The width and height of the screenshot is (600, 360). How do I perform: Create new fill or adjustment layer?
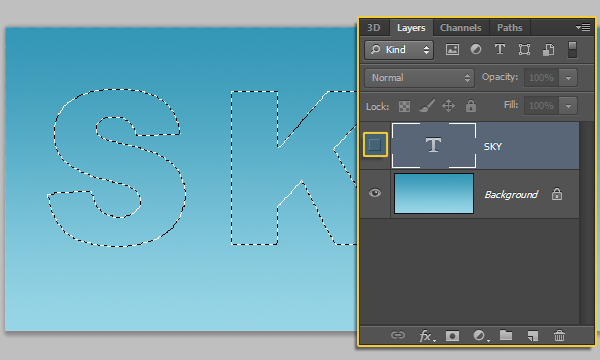point(480,336)
